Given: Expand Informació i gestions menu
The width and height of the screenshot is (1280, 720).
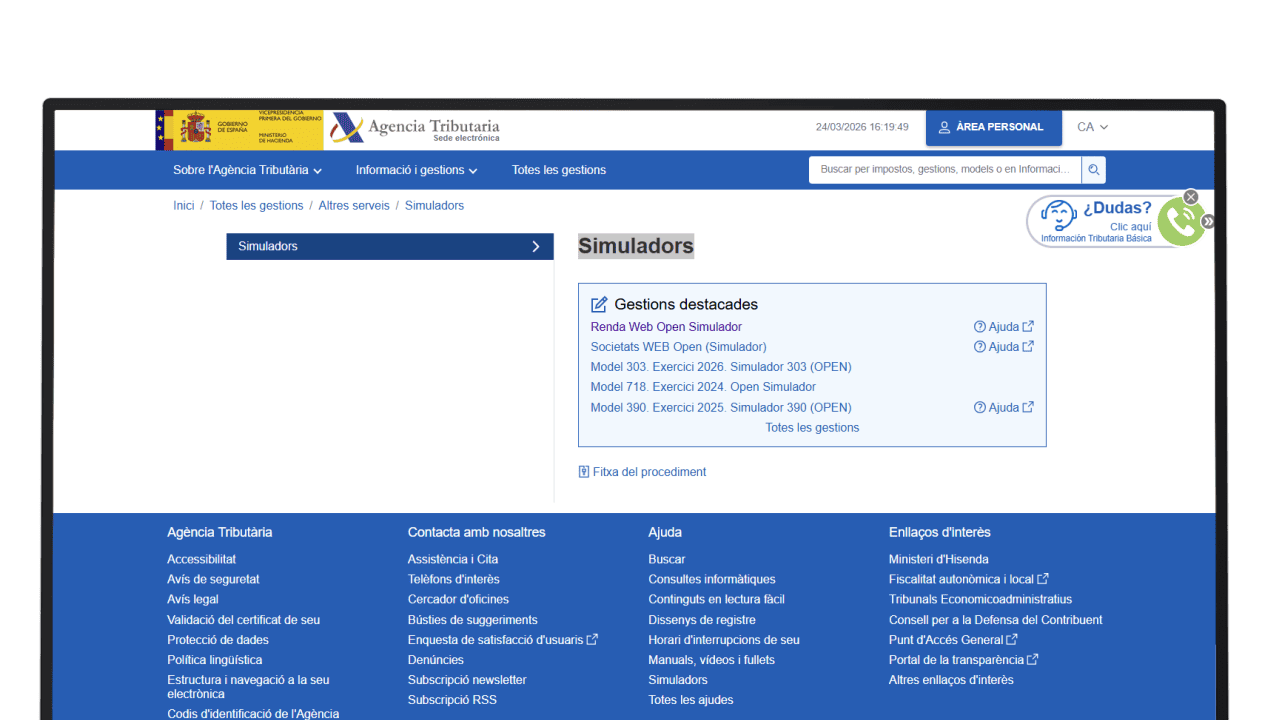Looking at the screenshot, I should pyautogui.click(x=416, y=170).
